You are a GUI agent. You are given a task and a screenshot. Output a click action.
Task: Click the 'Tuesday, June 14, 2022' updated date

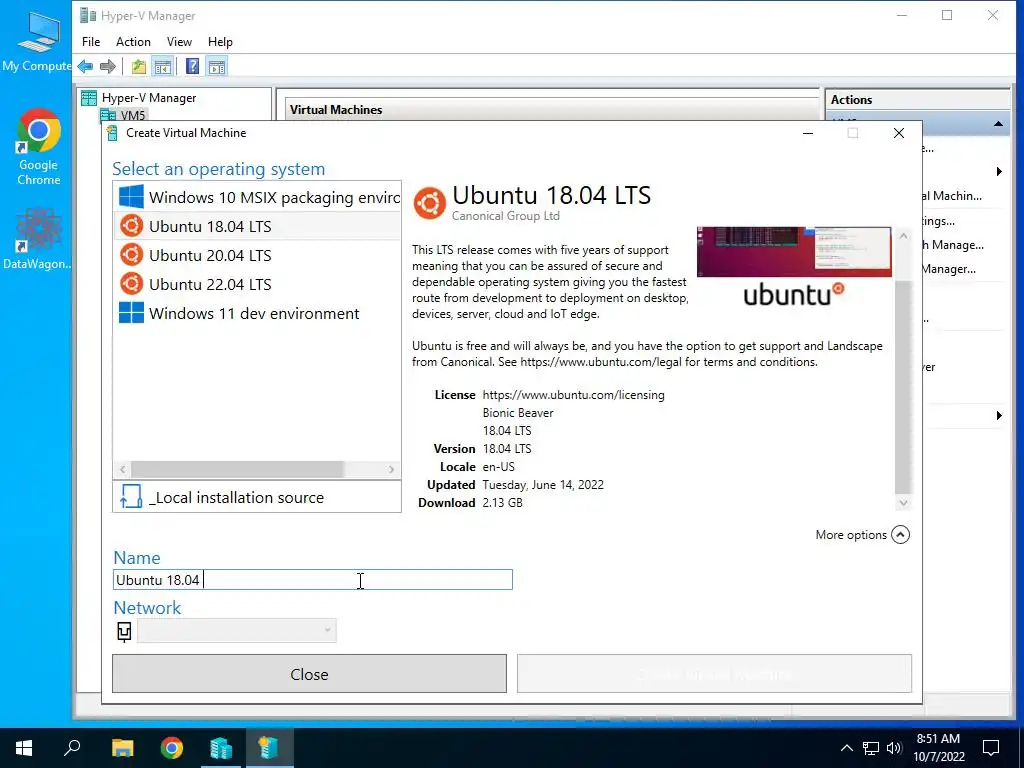click(543, 485)
